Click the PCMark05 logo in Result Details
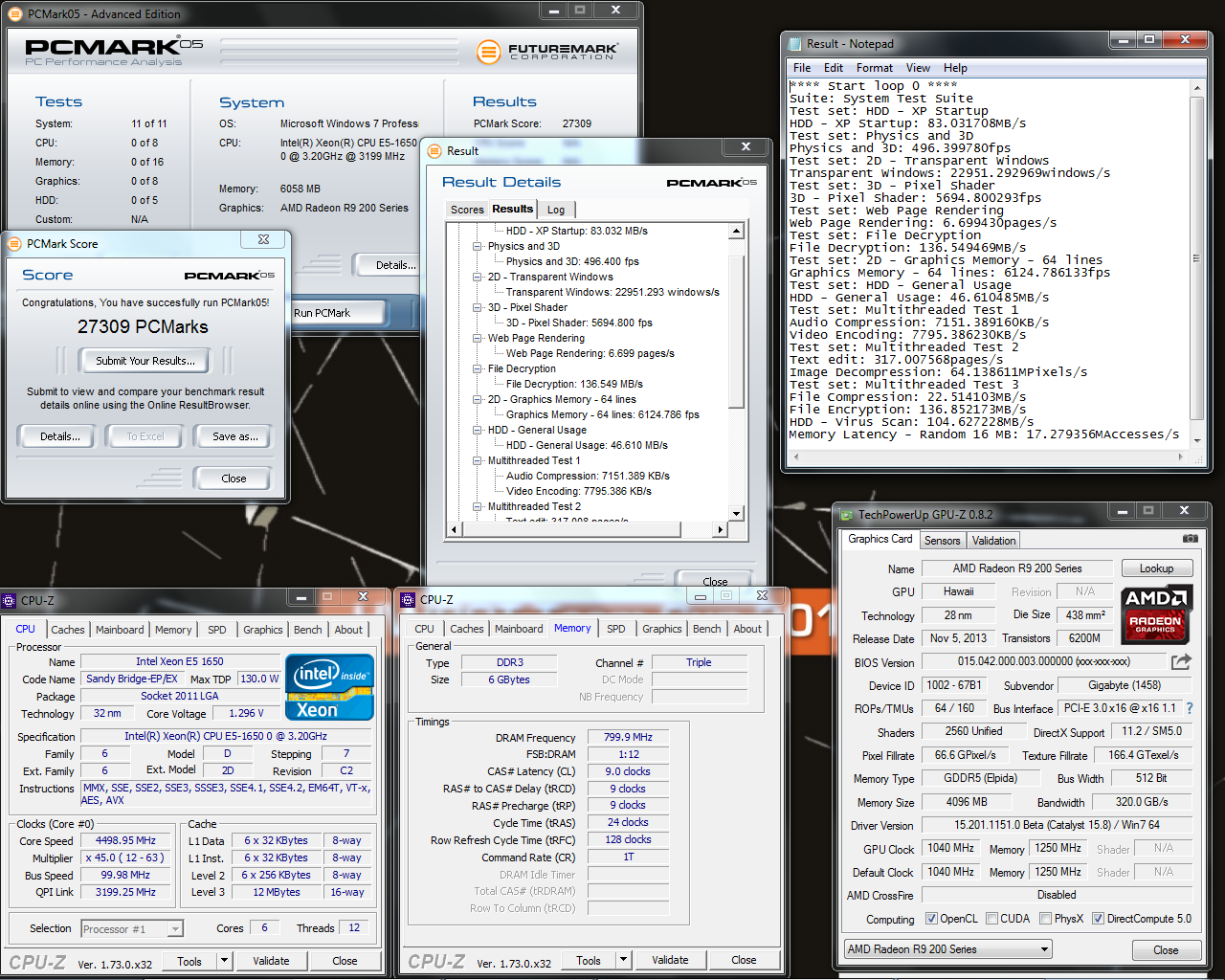1225x980 pixels. click(711, 182)
